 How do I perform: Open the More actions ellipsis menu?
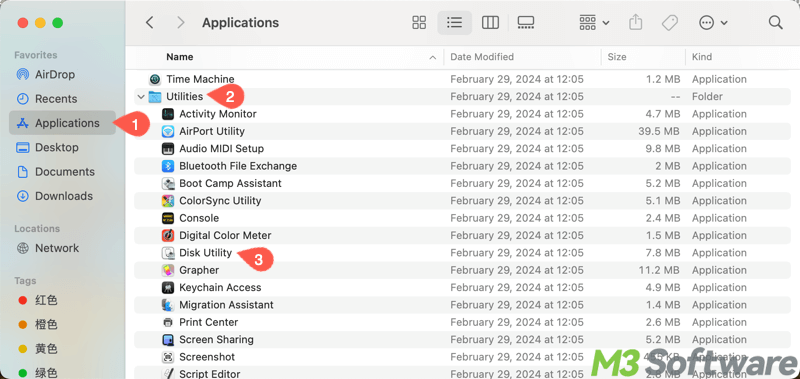[713, 22]
